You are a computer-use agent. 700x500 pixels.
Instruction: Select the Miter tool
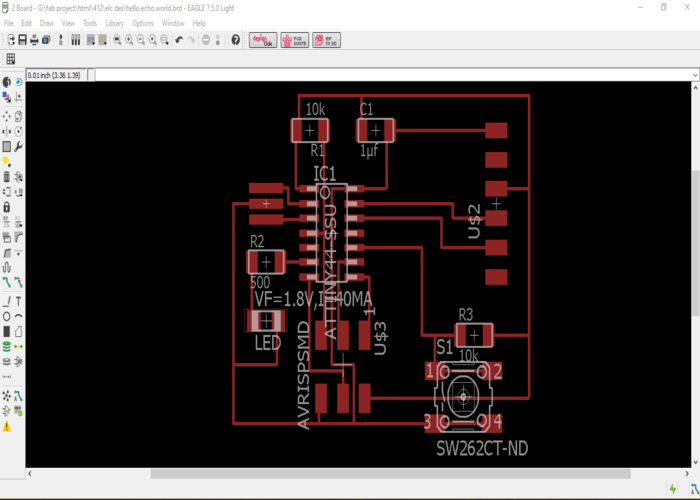(x=18, y=237)
